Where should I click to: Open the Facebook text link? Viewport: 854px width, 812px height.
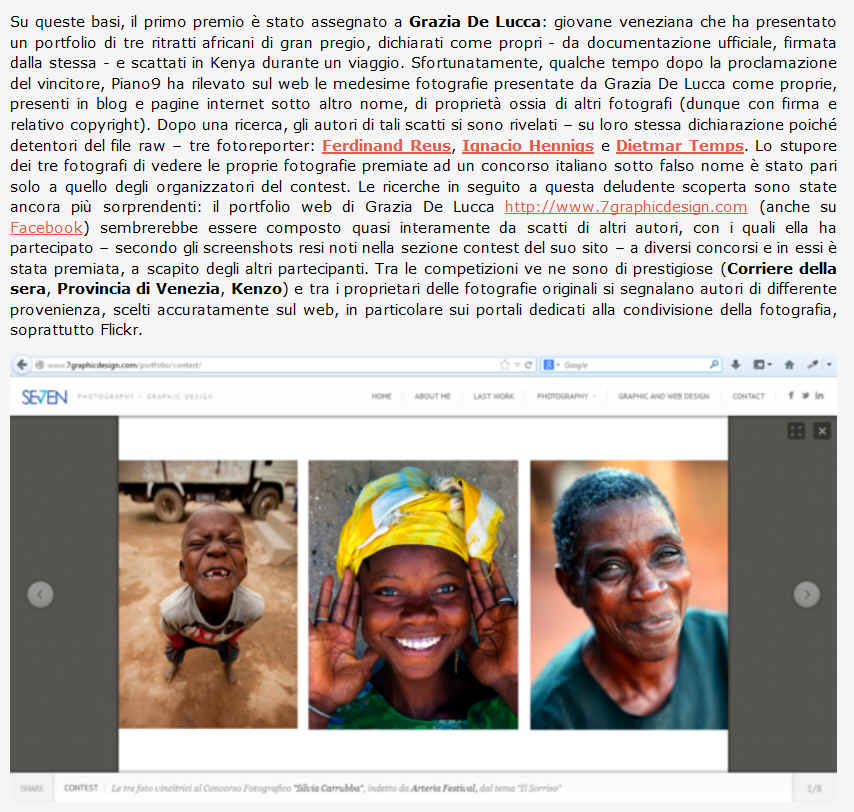coord(46,228)
